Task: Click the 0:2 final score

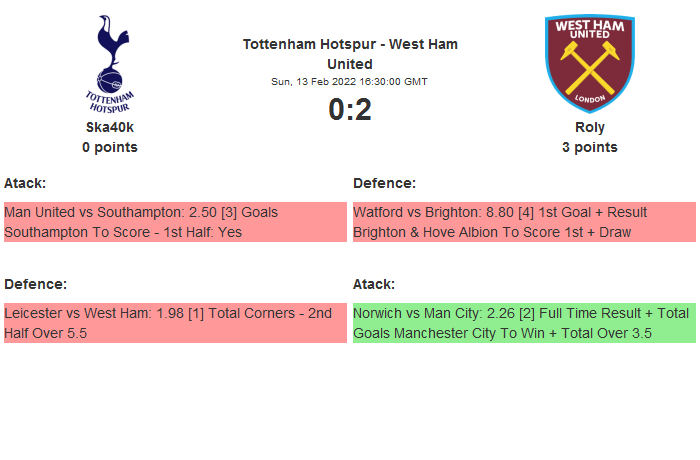Action: pyautogui.click(x=350, y=110)
